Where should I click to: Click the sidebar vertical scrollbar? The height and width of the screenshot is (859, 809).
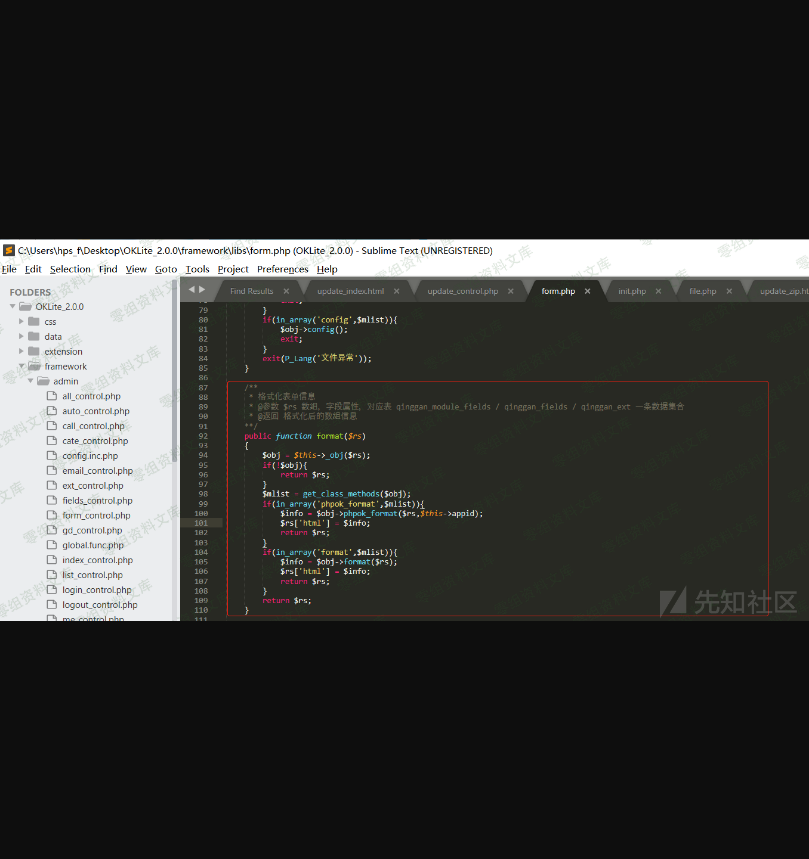click(174, 380)
